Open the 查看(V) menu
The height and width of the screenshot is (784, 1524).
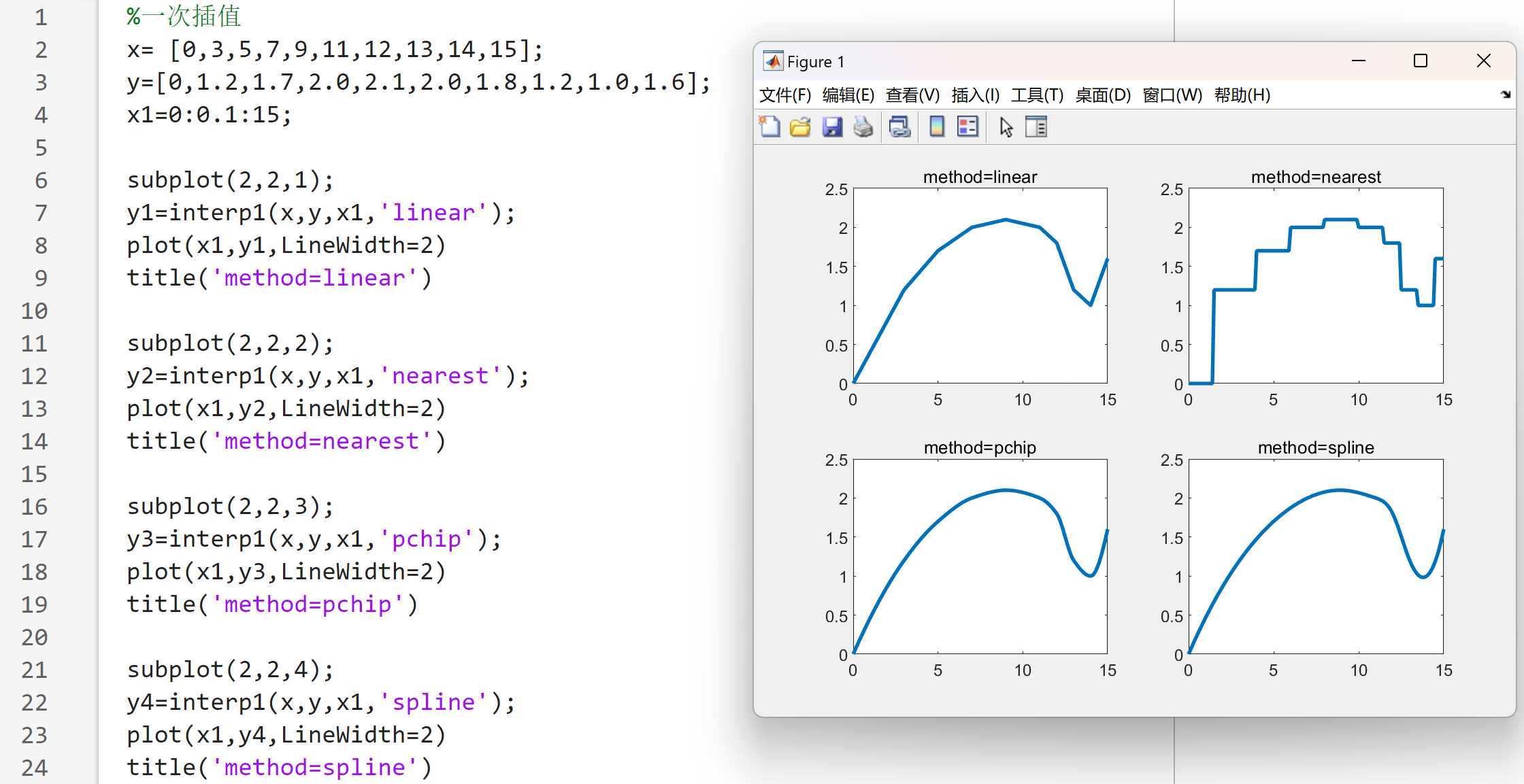pyautogui.click(x=912, y=95)
